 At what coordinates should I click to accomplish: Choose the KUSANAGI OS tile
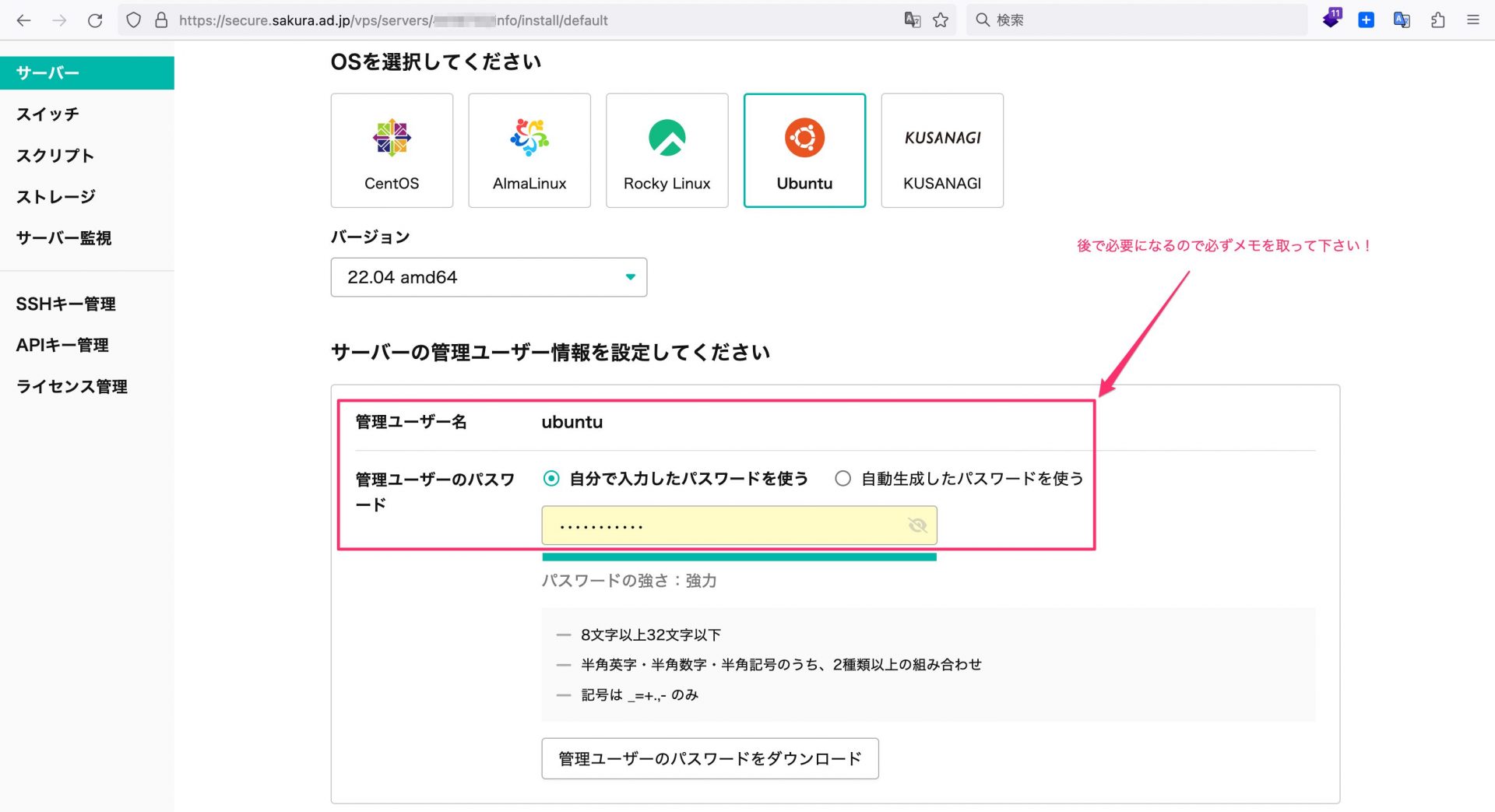coord(942,150)
